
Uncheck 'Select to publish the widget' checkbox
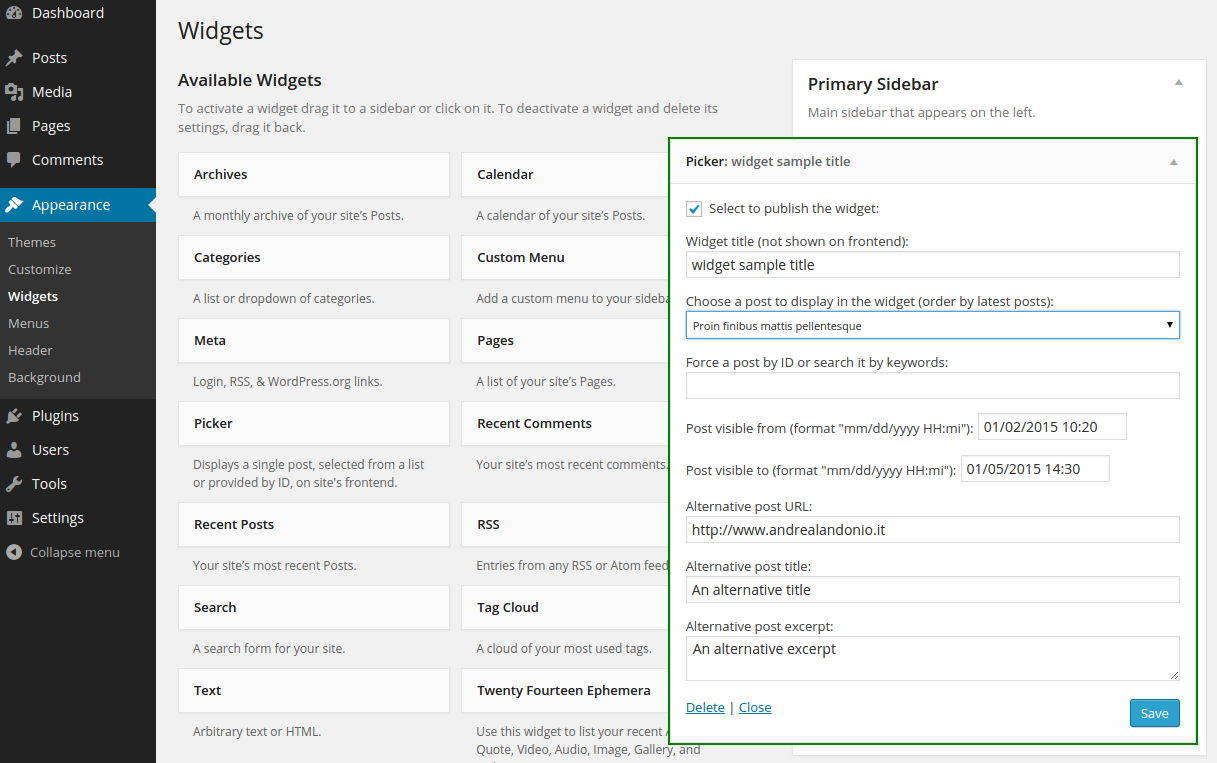click(x=694, y=209)
